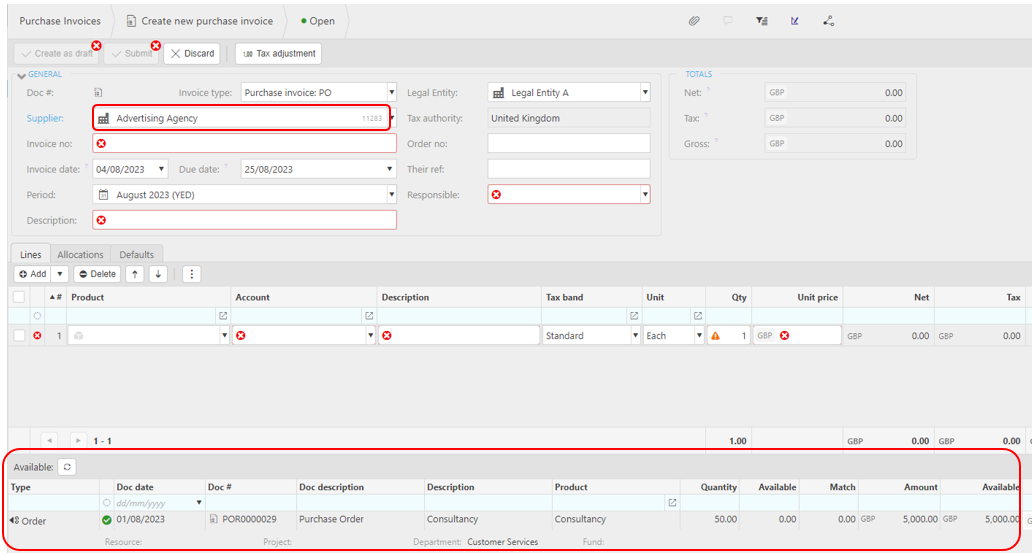Image resolution: width=1032 pixels, height=556 pixels.
Task: Switch to the Allocations tab
Action: click(x=80, y=255)
